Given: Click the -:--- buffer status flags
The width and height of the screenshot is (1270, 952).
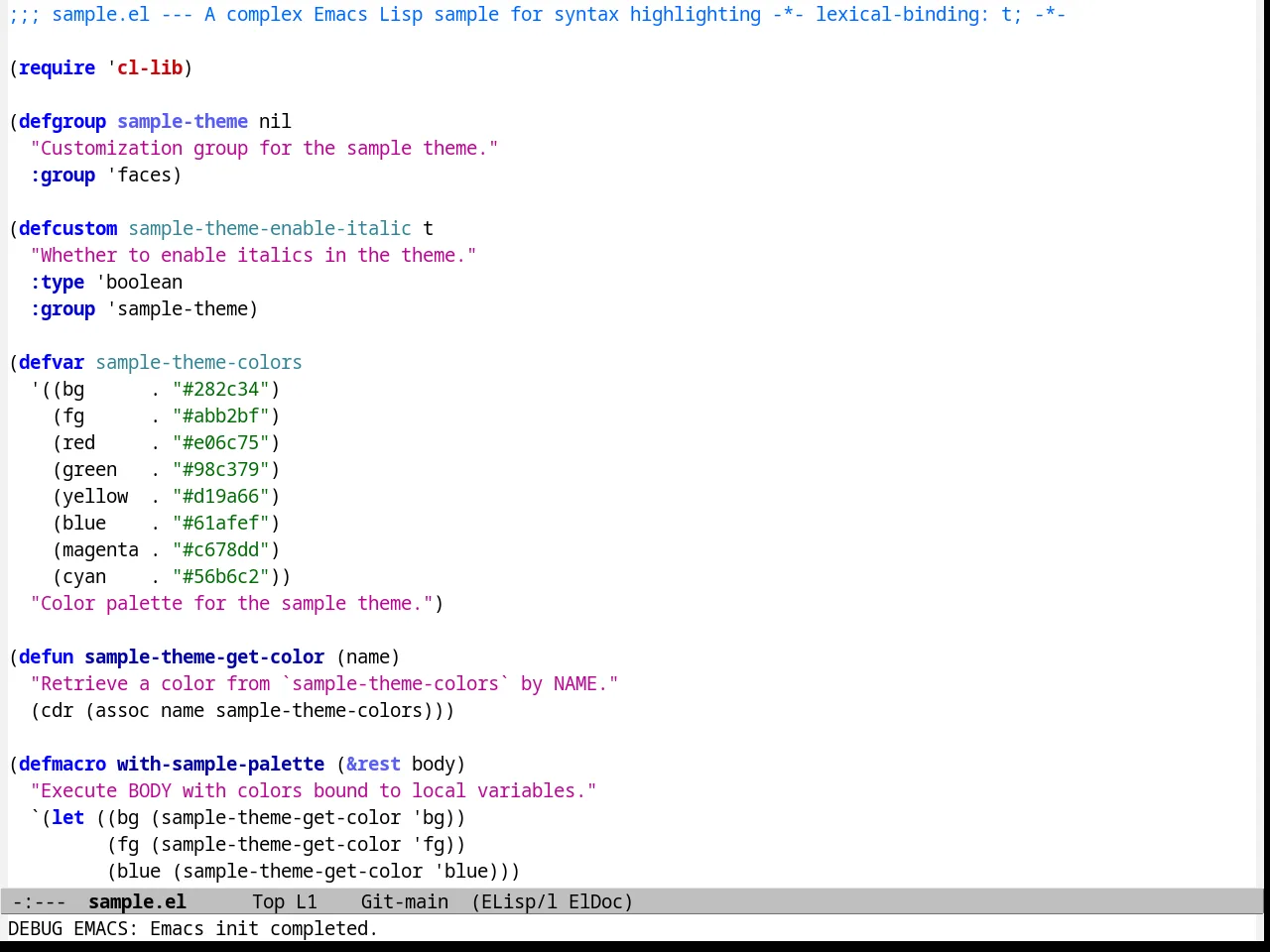Looking at the screenshot, I should coord(39,901).
